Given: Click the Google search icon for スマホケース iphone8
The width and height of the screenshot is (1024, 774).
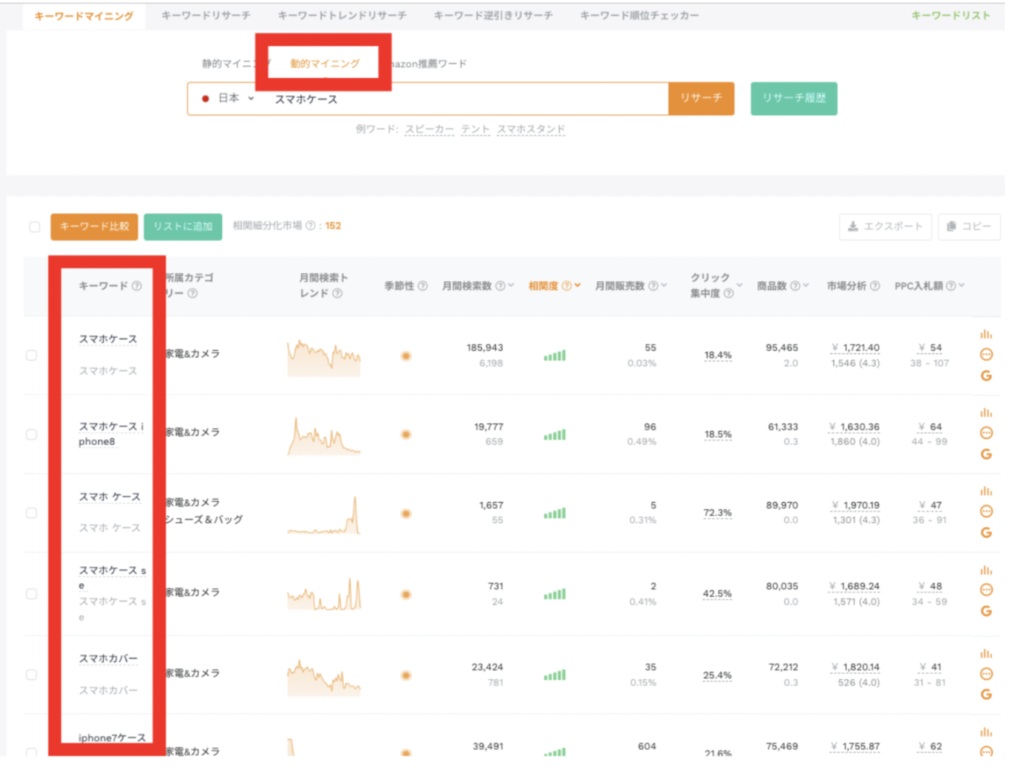Looking at the screenshot, I should click(x=986, y=454).
